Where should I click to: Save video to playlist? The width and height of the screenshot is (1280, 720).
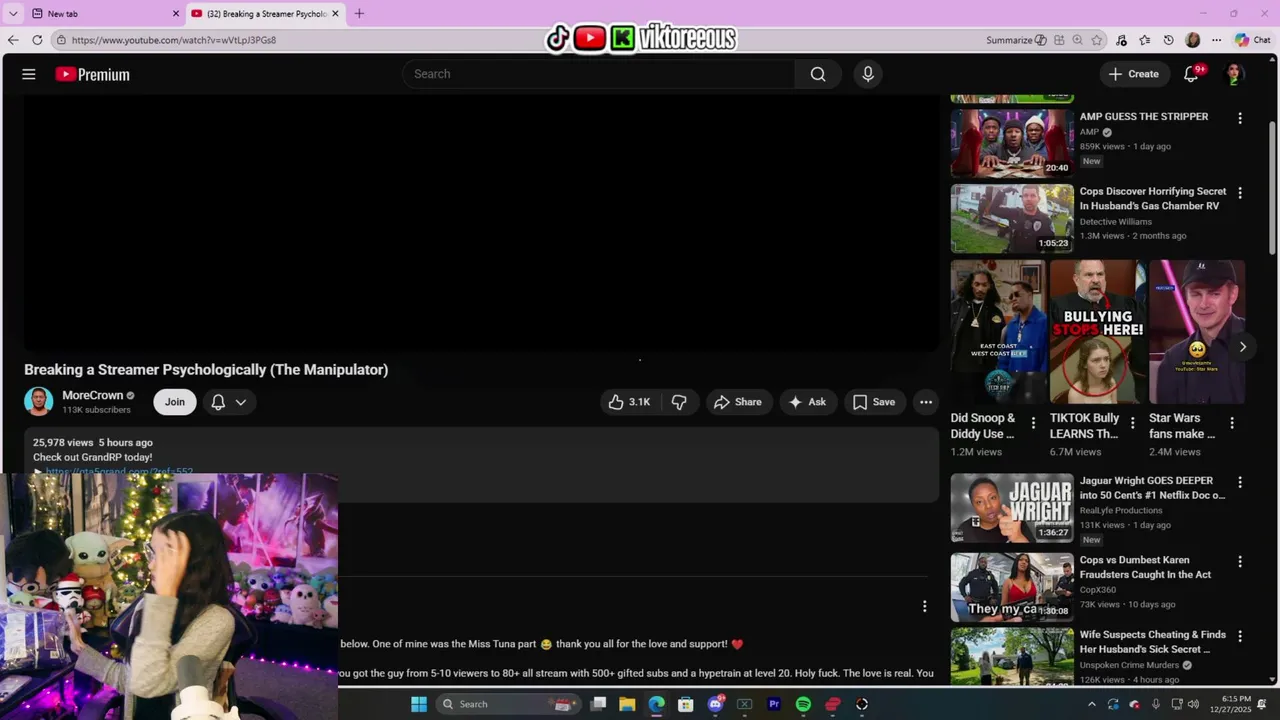click(x=874, y=402)
